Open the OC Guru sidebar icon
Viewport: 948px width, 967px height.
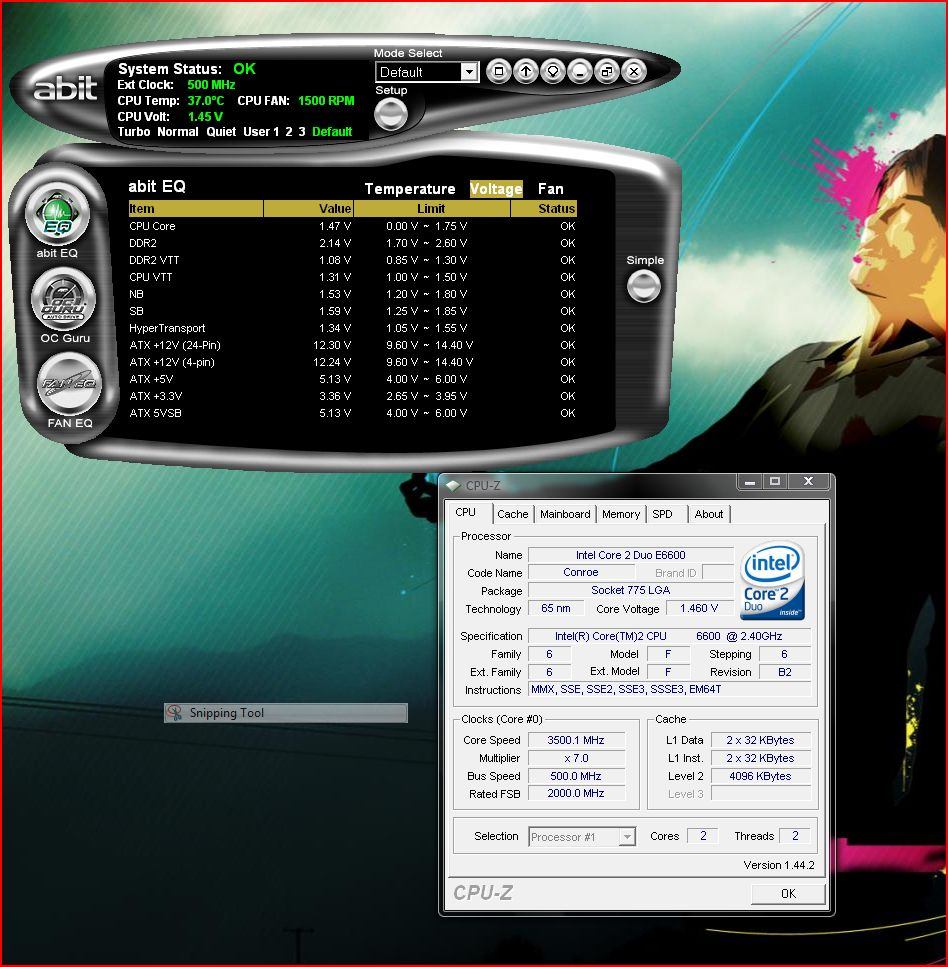[64, 300]
